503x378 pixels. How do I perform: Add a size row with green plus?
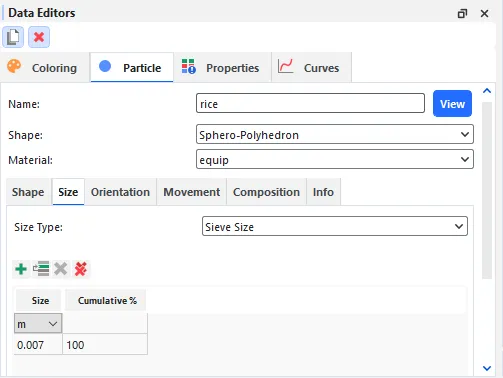(x=21, y=269)
